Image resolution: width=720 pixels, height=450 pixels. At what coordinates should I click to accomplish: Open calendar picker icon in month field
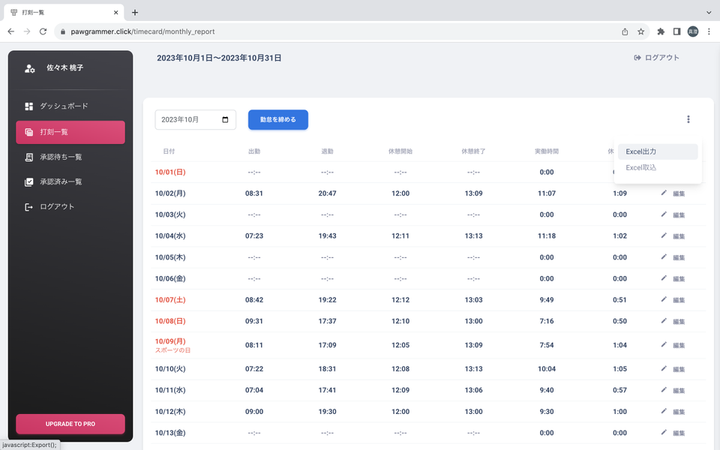225,120
